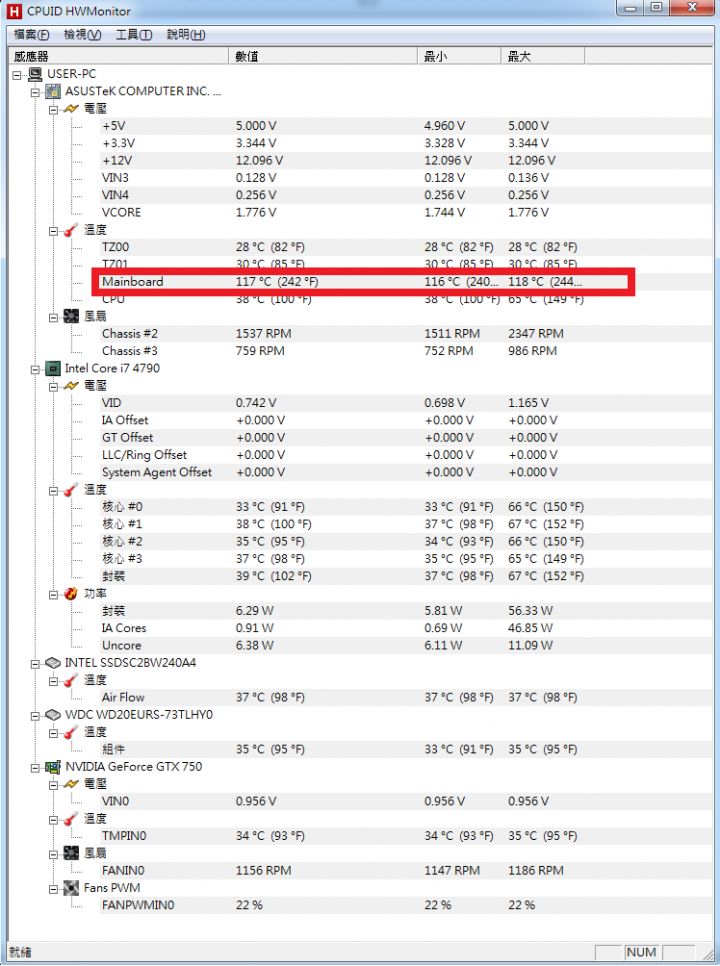Click the 數值 value column header
This screenshot has height=966, width=720.
(x=323, y=56)
